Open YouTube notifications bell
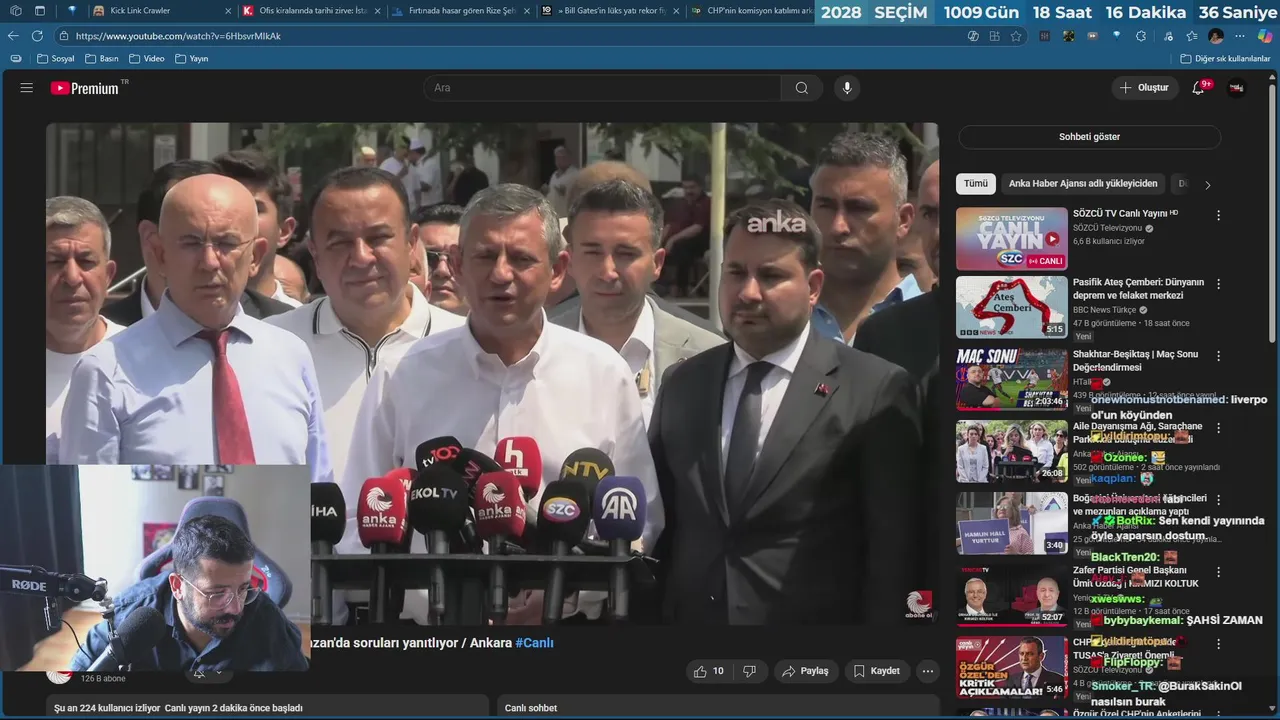Image resolution: width=1280 pixels, height=720 pixels. click(x=1198, y=88)
